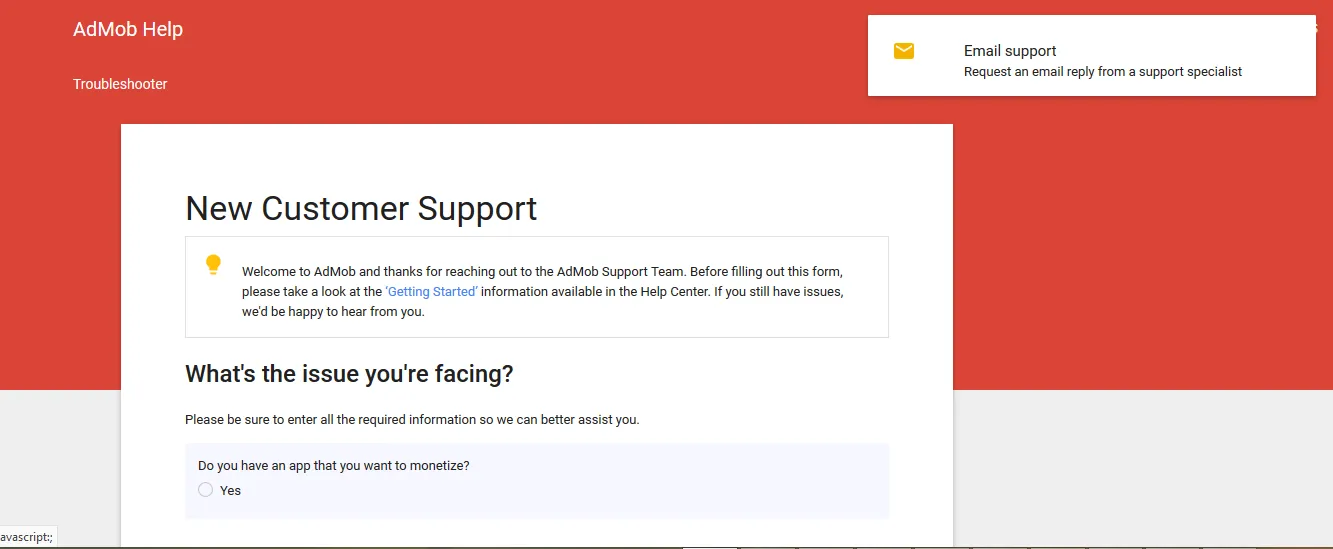
Task: Click the app monetize question text
Action: [334, 466]
